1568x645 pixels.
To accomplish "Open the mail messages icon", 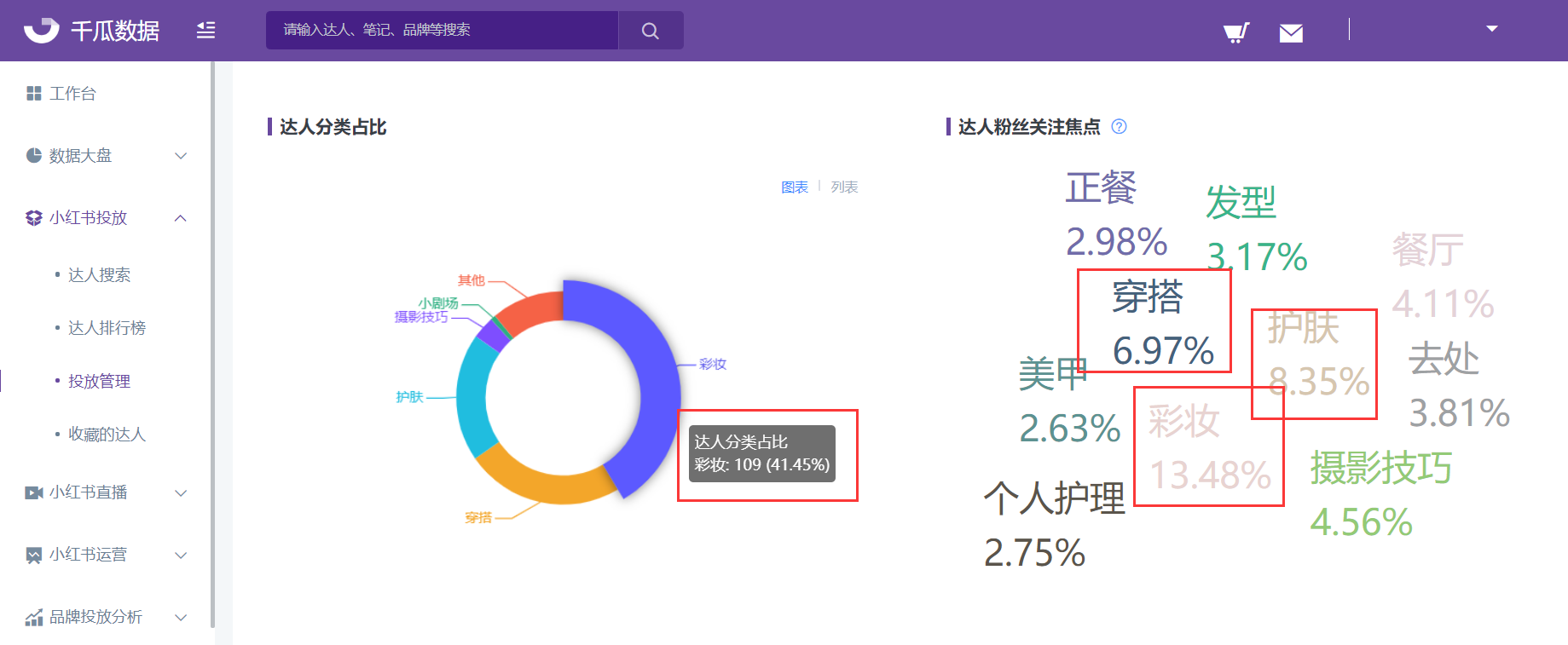I will coord(1291,33).
